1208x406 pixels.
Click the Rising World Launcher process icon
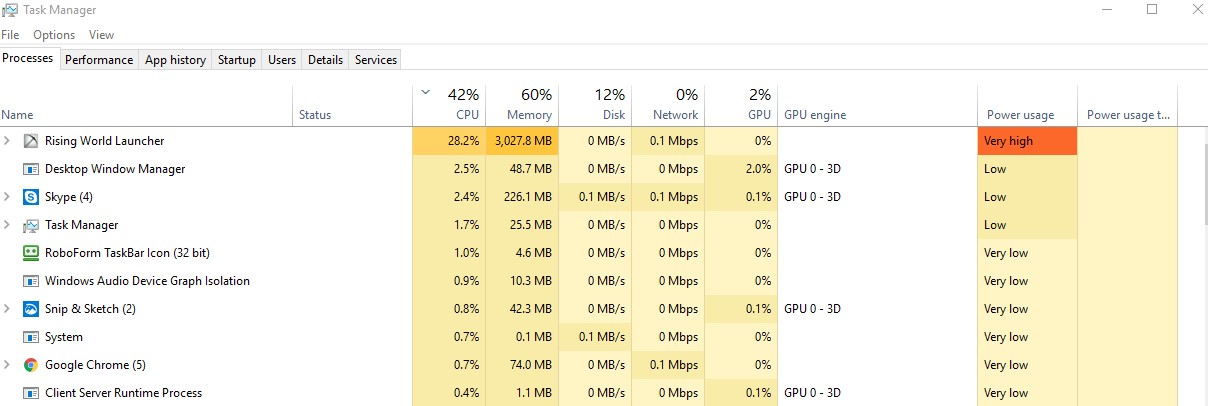point(30,141)
